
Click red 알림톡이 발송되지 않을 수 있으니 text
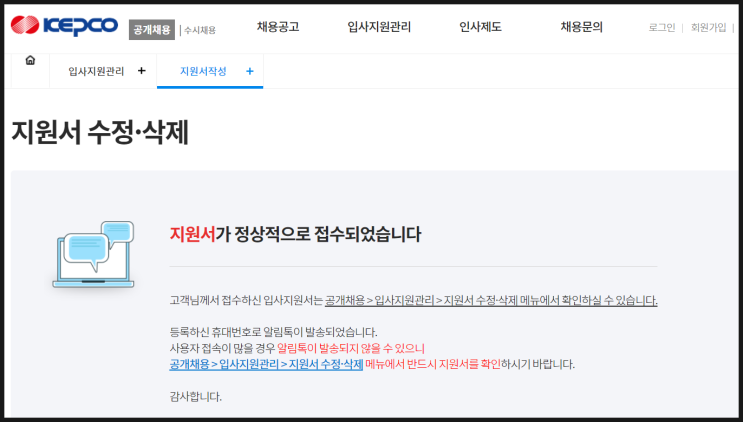tap(351, 348)
